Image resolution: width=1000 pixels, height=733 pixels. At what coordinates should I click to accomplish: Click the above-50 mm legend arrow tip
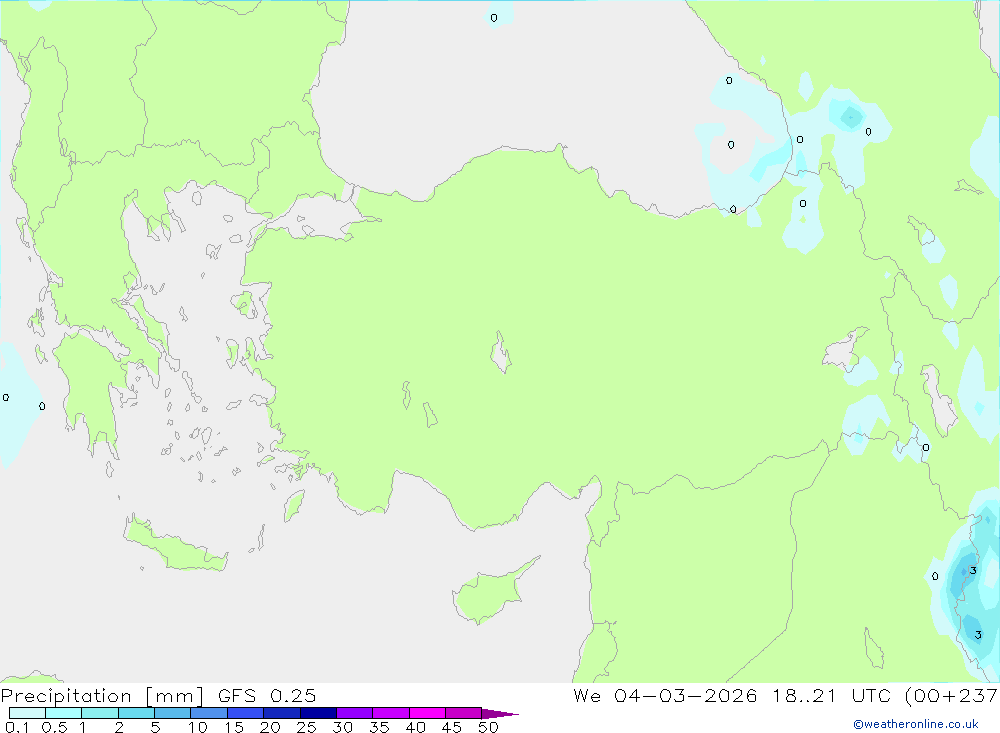[x=501, y=713]
